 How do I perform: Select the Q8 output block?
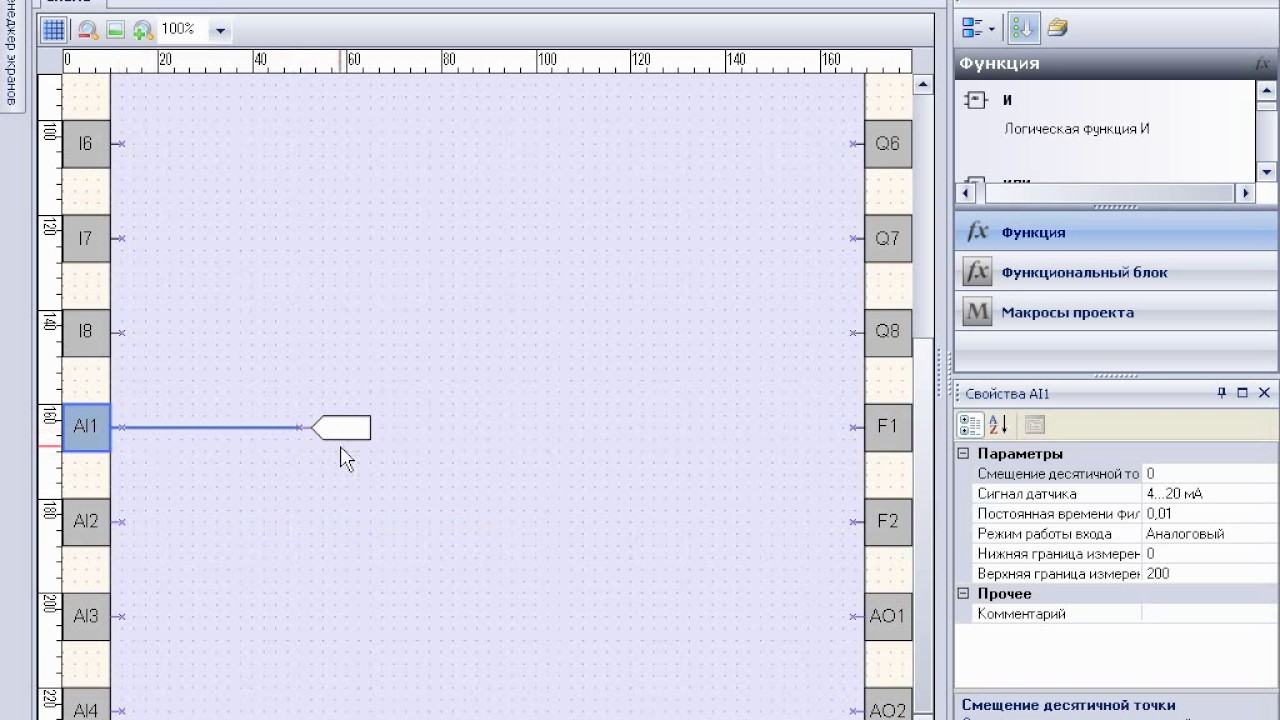(x=888, y=332)
